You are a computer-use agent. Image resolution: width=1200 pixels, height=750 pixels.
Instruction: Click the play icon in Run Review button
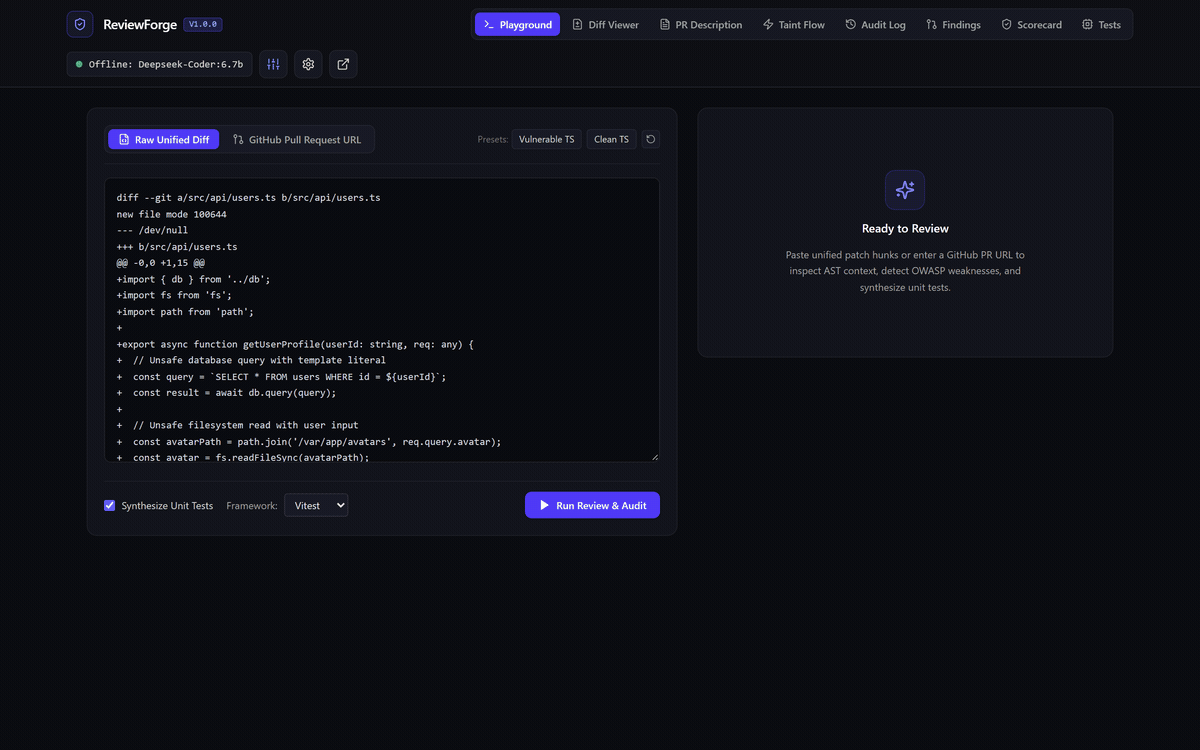click(x=545, y=505)
